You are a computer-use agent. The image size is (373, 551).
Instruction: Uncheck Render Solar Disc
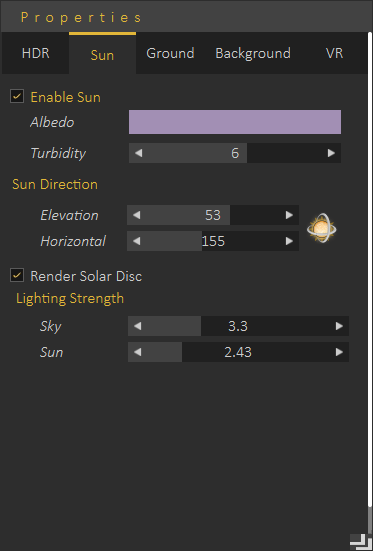tap(17, 275)
